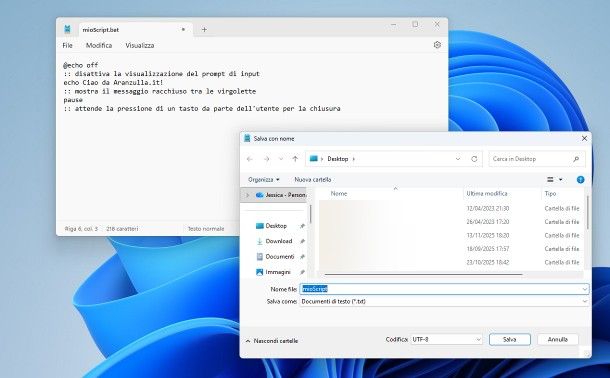Unpin Desktop via its pin icon
This screenshot has width=610, height=378.
(x=302, y=226)
